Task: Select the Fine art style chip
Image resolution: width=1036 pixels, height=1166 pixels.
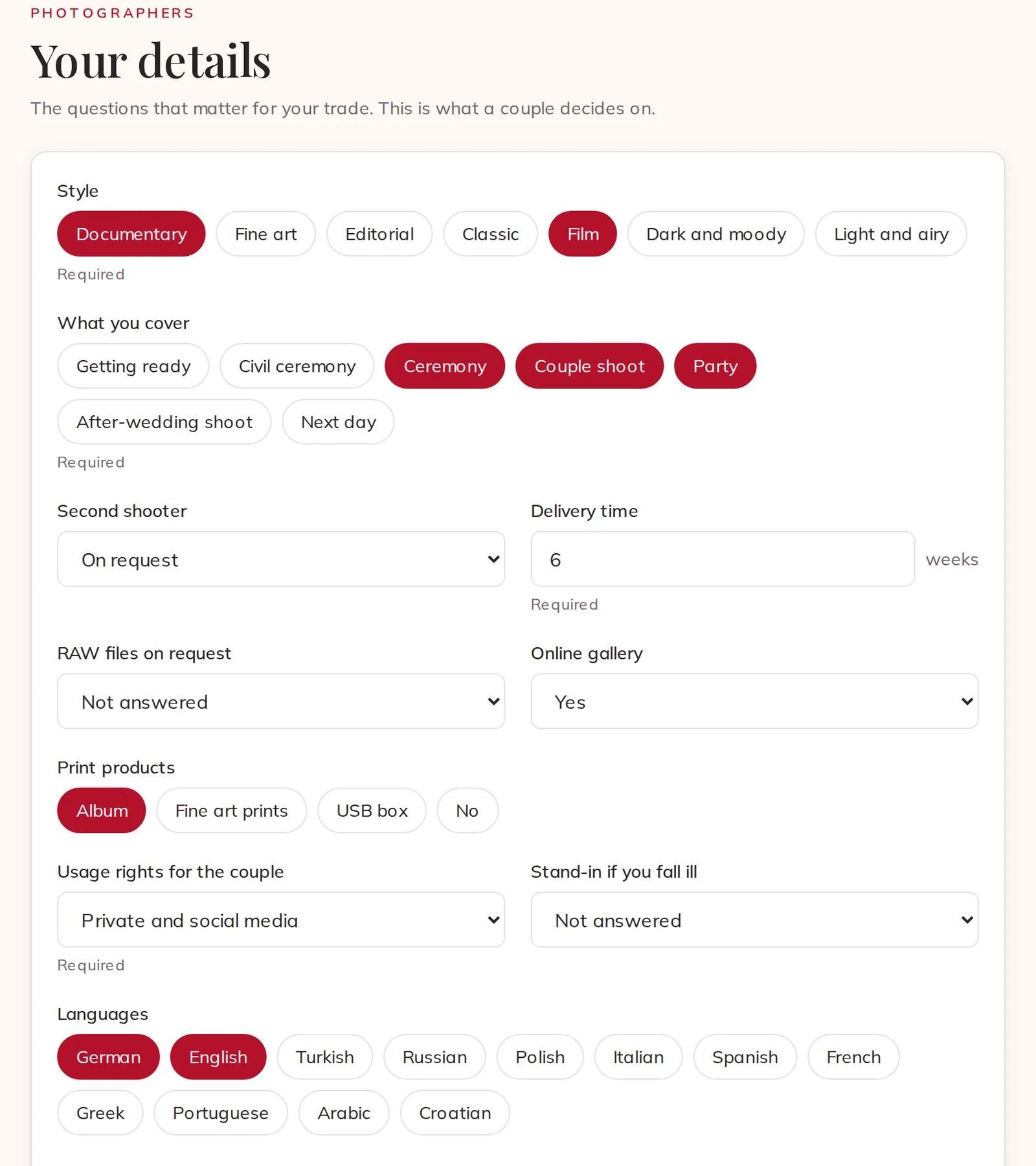Action: pyautogui.click(x=266, y=234)
